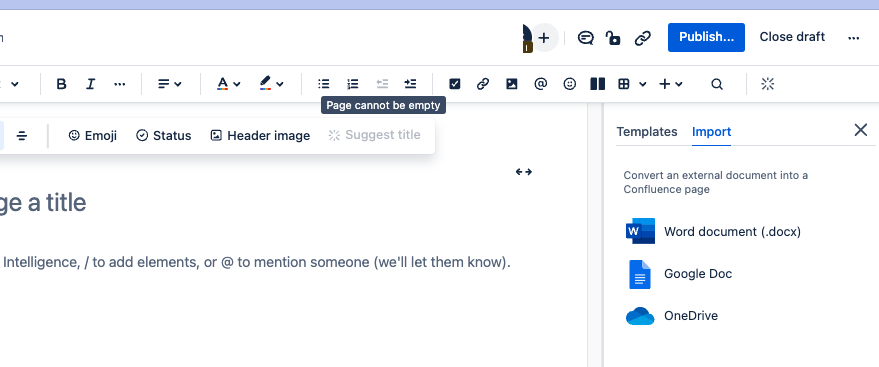
Task: Select the center title alignment icon
Action: tap(22, 136)
